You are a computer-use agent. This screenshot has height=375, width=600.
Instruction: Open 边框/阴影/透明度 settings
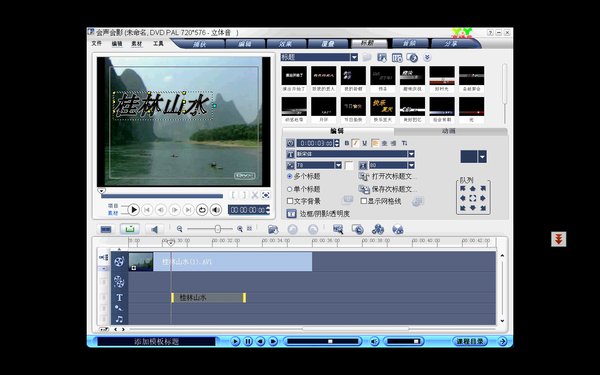(318, 214)
